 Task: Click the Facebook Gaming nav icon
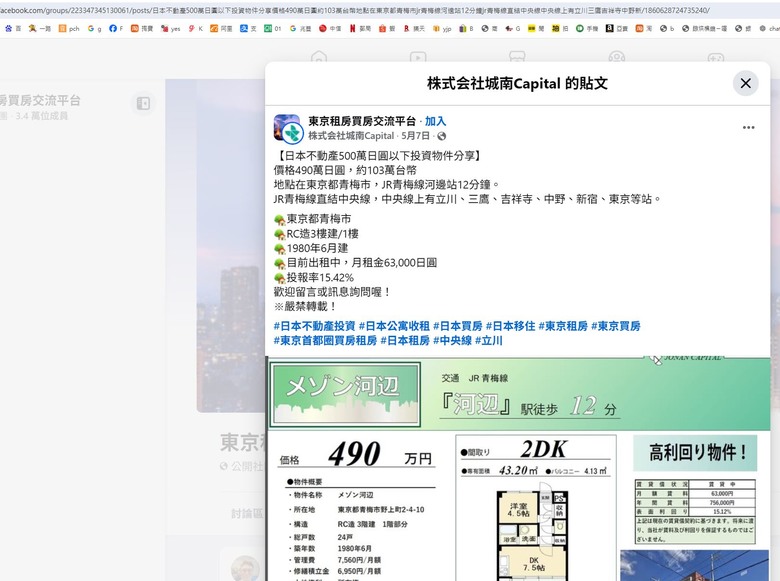click(716, 57)
